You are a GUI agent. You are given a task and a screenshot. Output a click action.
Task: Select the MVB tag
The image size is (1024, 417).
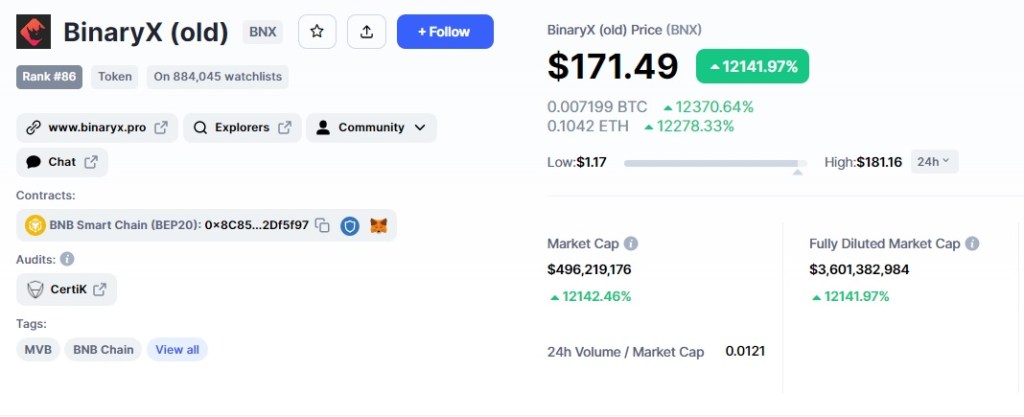coord(38,350)
